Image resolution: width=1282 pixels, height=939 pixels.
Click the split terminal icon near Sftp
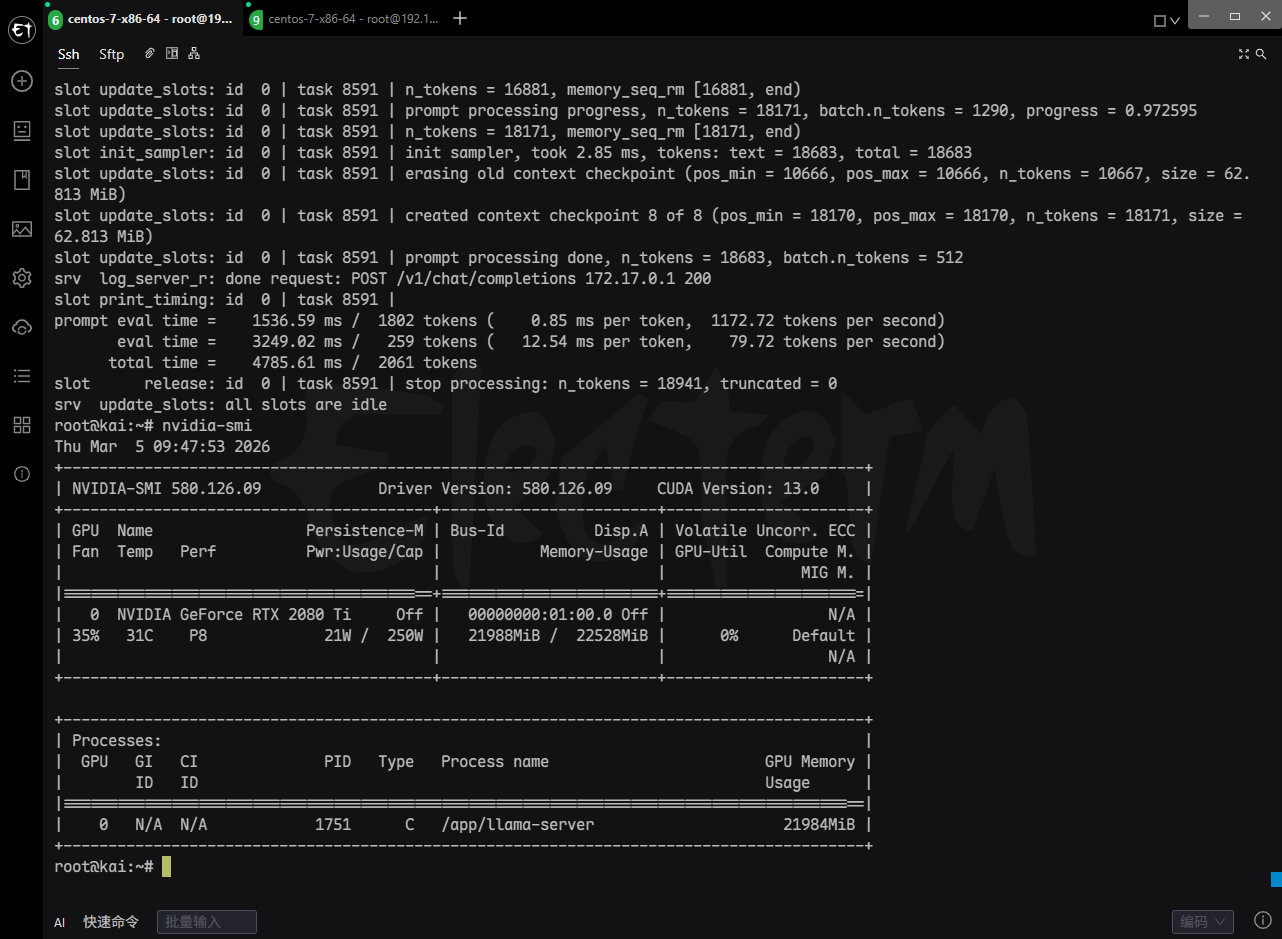pyautogui.click(x=171, y=53)
